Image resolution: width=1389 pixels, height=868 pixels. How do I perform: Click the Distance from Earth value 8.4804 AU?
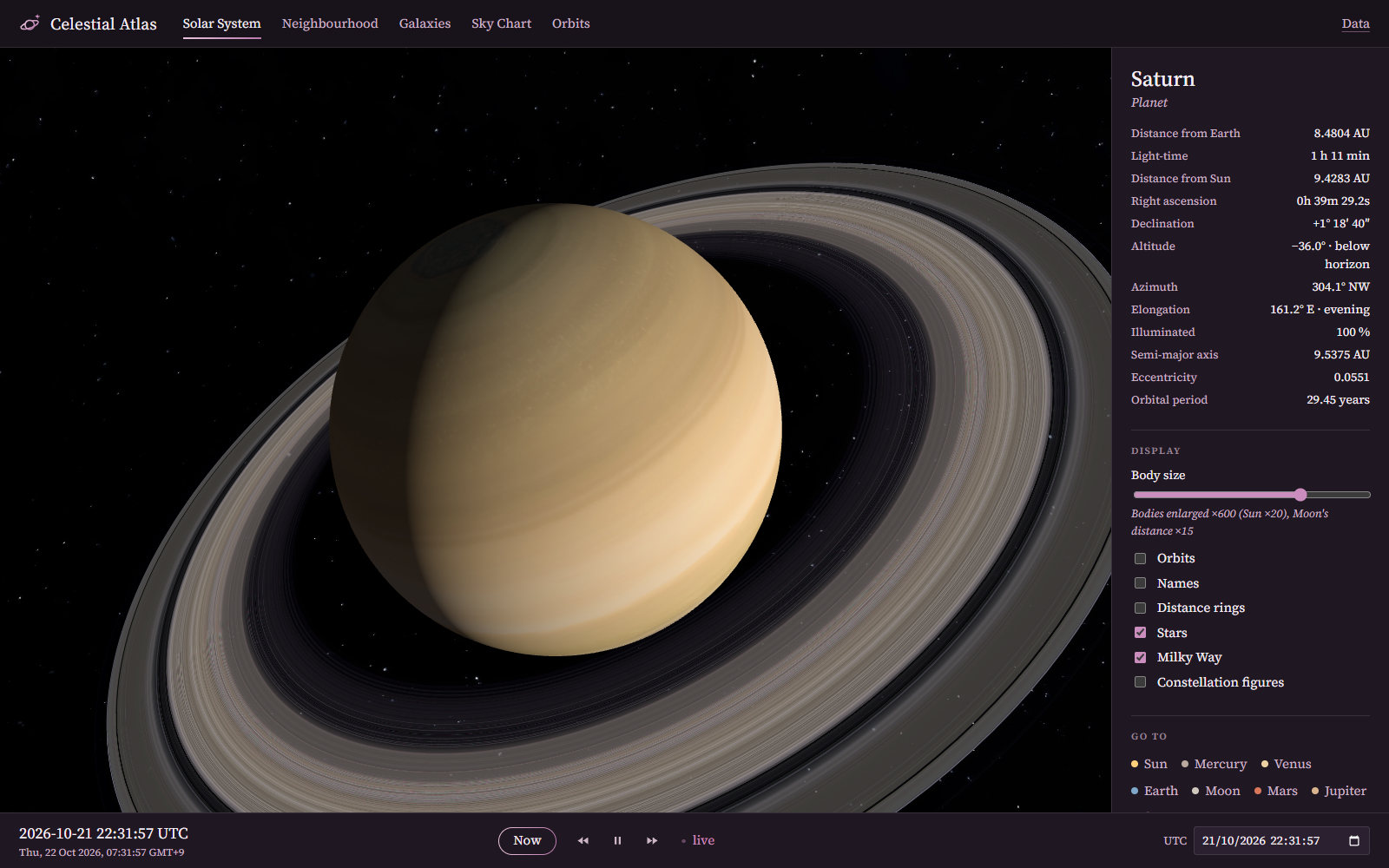coord(1341,133)
